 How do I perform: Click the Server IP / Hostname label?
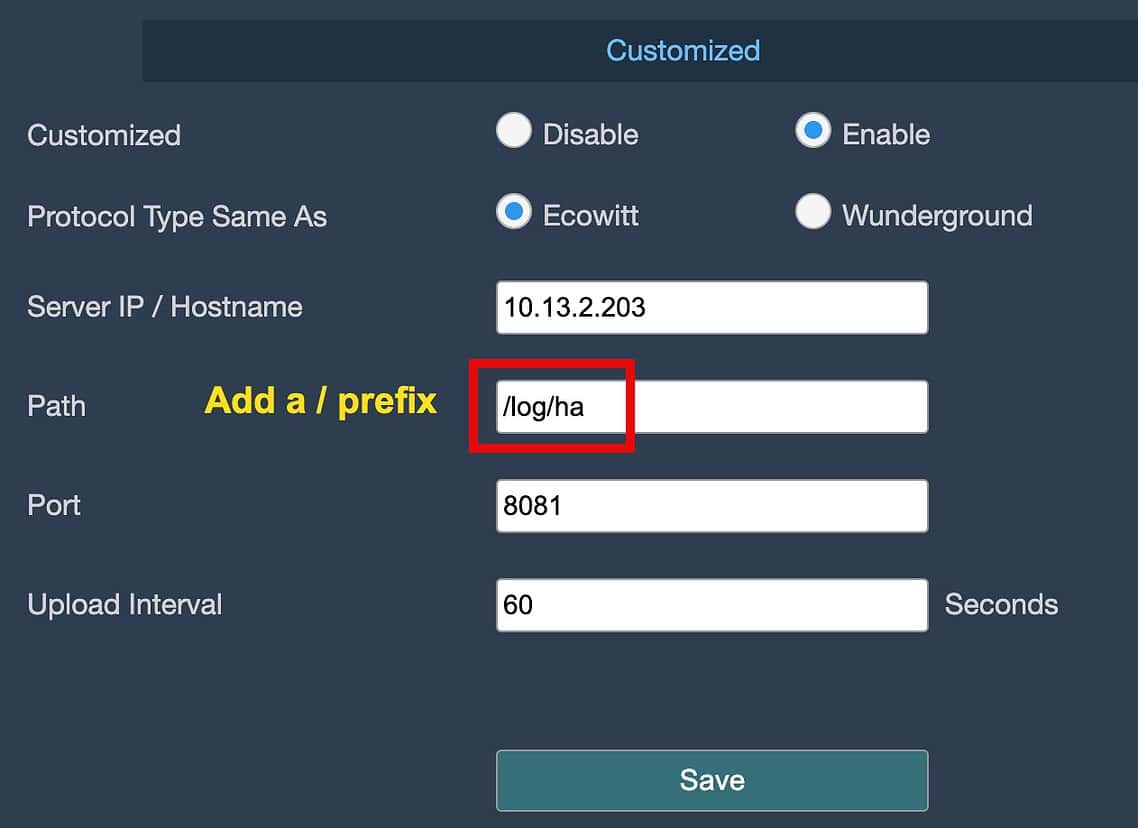point(165,307)
